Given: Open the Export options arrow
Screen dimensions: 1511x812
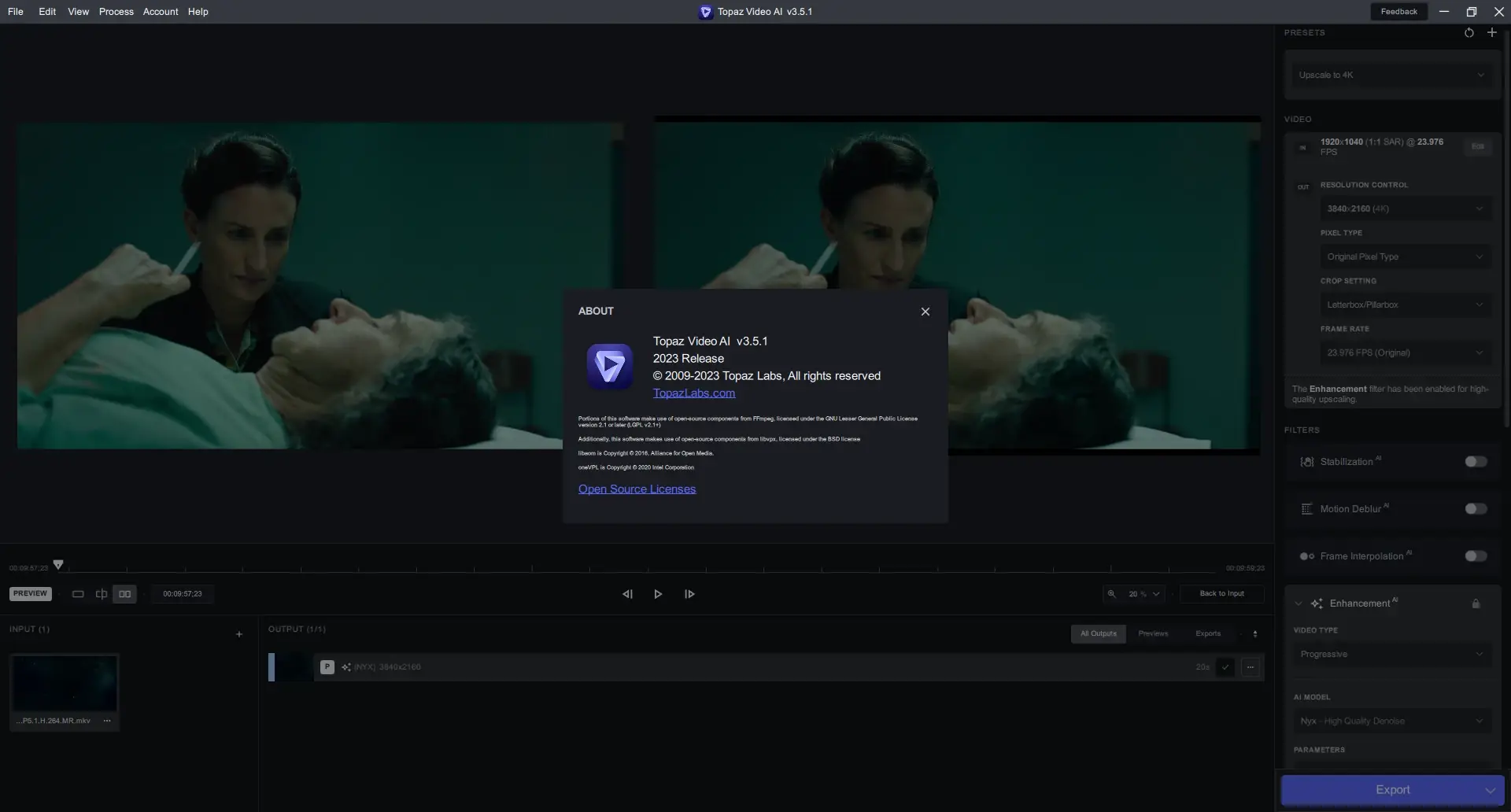Looking at the screenshot, I should pyautogui.click(x=1491, y=791).
